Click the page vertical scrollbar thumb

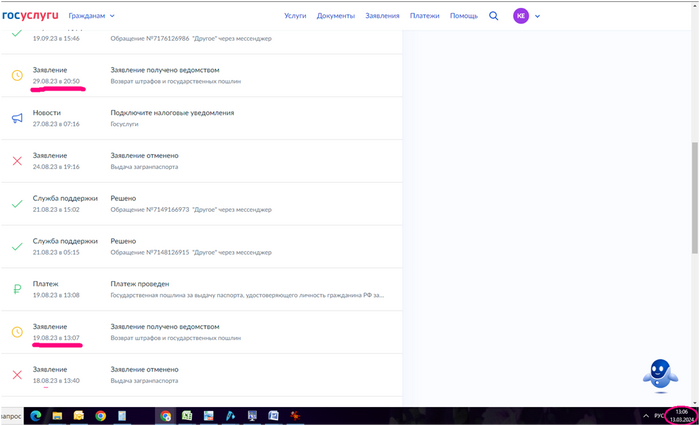(695, 198)
